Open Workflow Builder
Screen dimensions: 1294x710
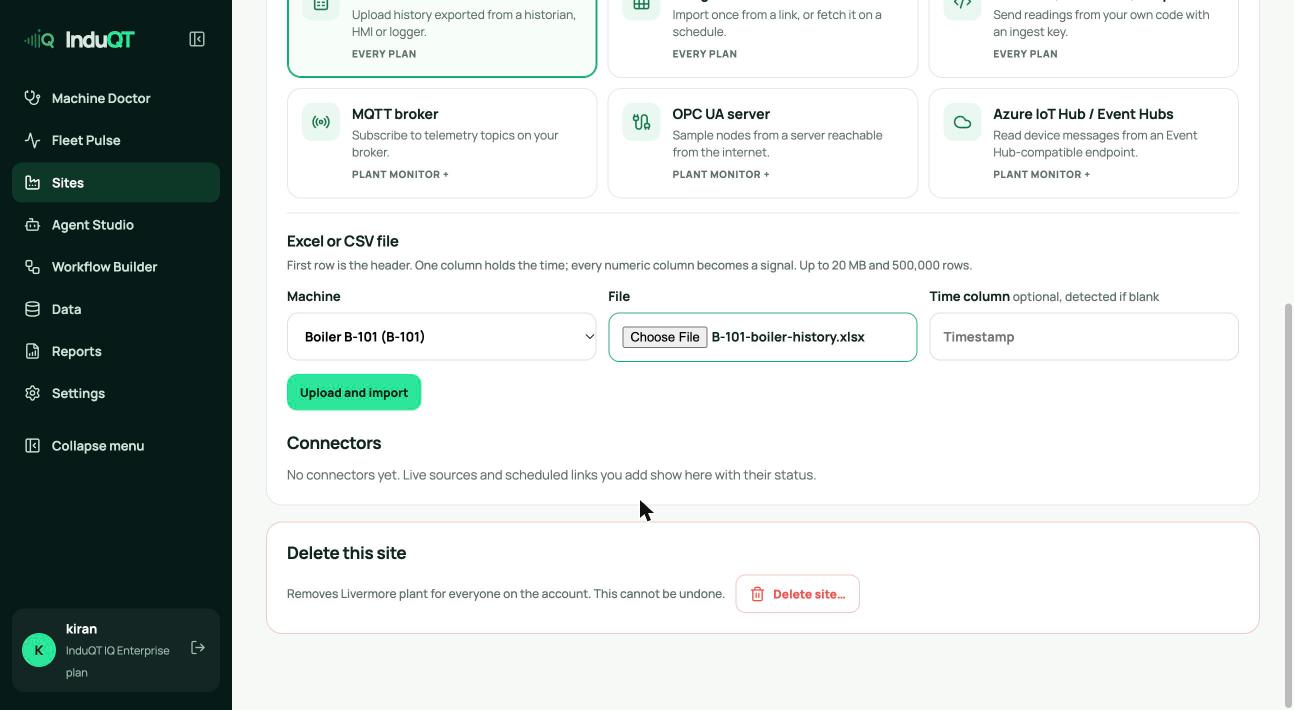click(116, 267)
